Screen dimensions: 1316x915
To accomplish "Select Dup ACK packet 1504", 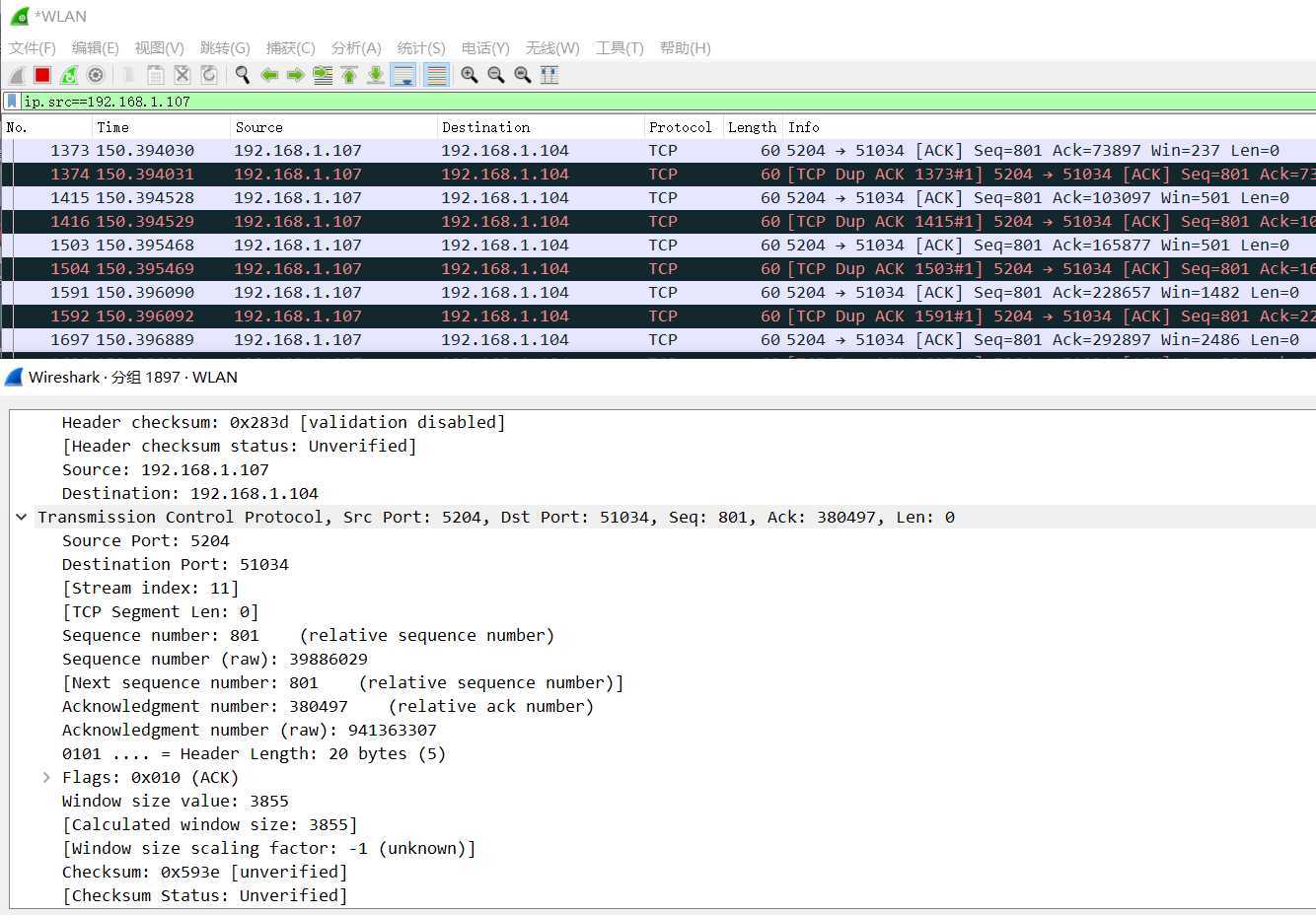I will click(658, 269).
